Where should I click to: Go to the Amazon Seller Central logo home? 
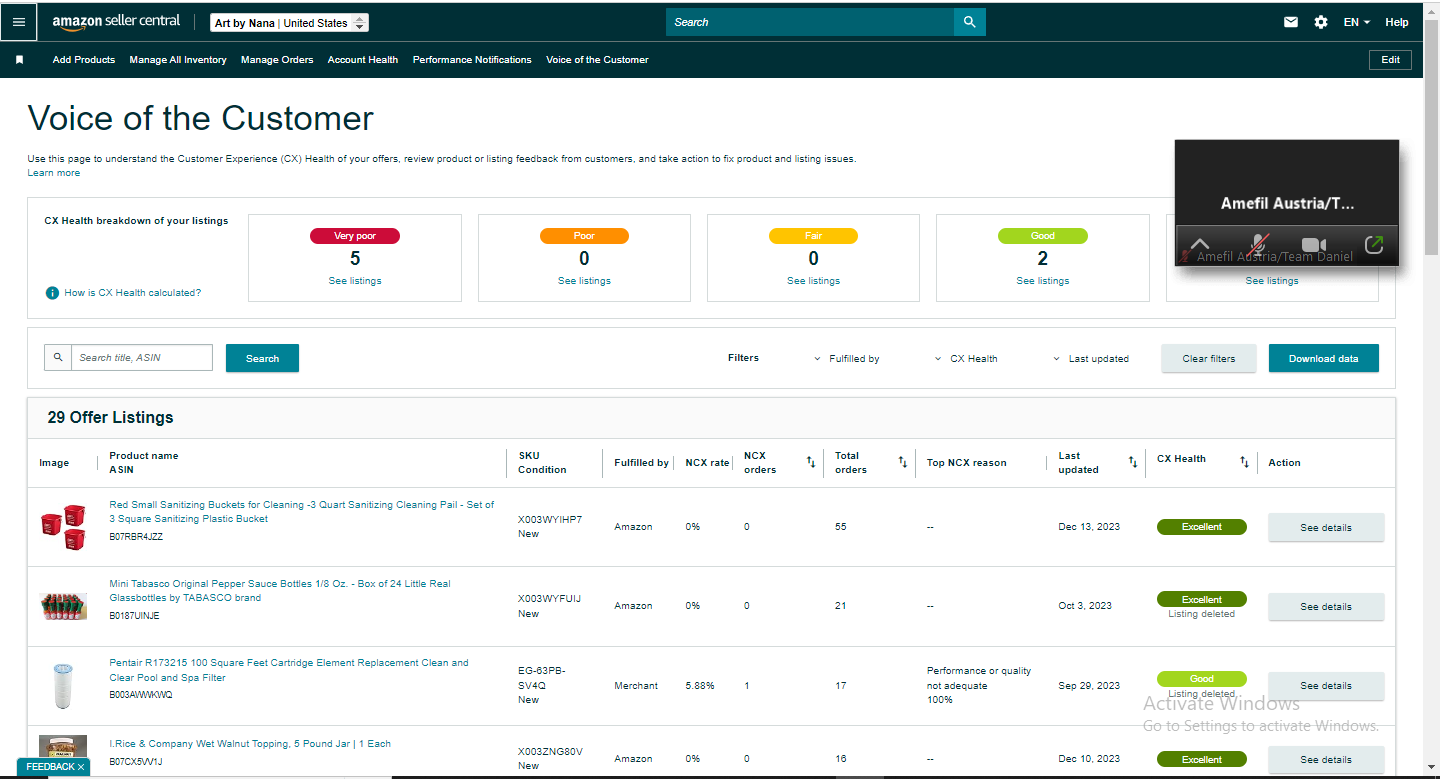(116, 22)
